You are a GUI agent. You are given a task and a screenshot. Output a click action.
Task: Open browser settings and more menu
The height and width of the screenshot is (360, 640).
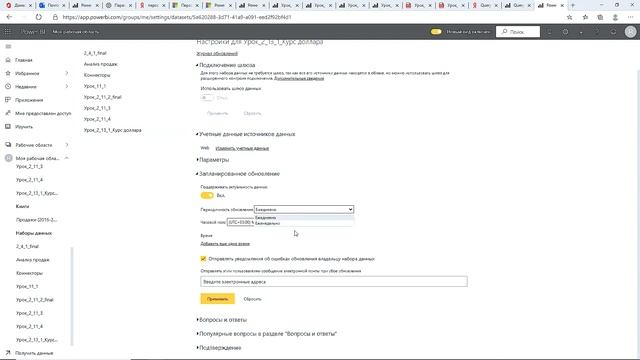click(630, 17)
